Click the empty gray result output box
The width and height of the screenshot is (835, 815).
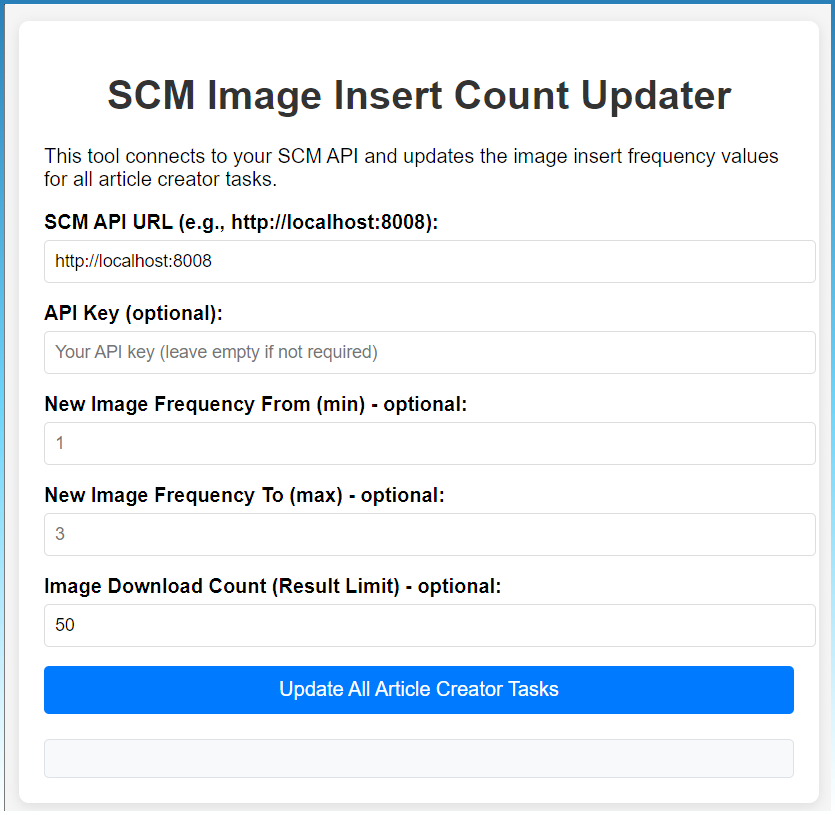tap(418, 758)
